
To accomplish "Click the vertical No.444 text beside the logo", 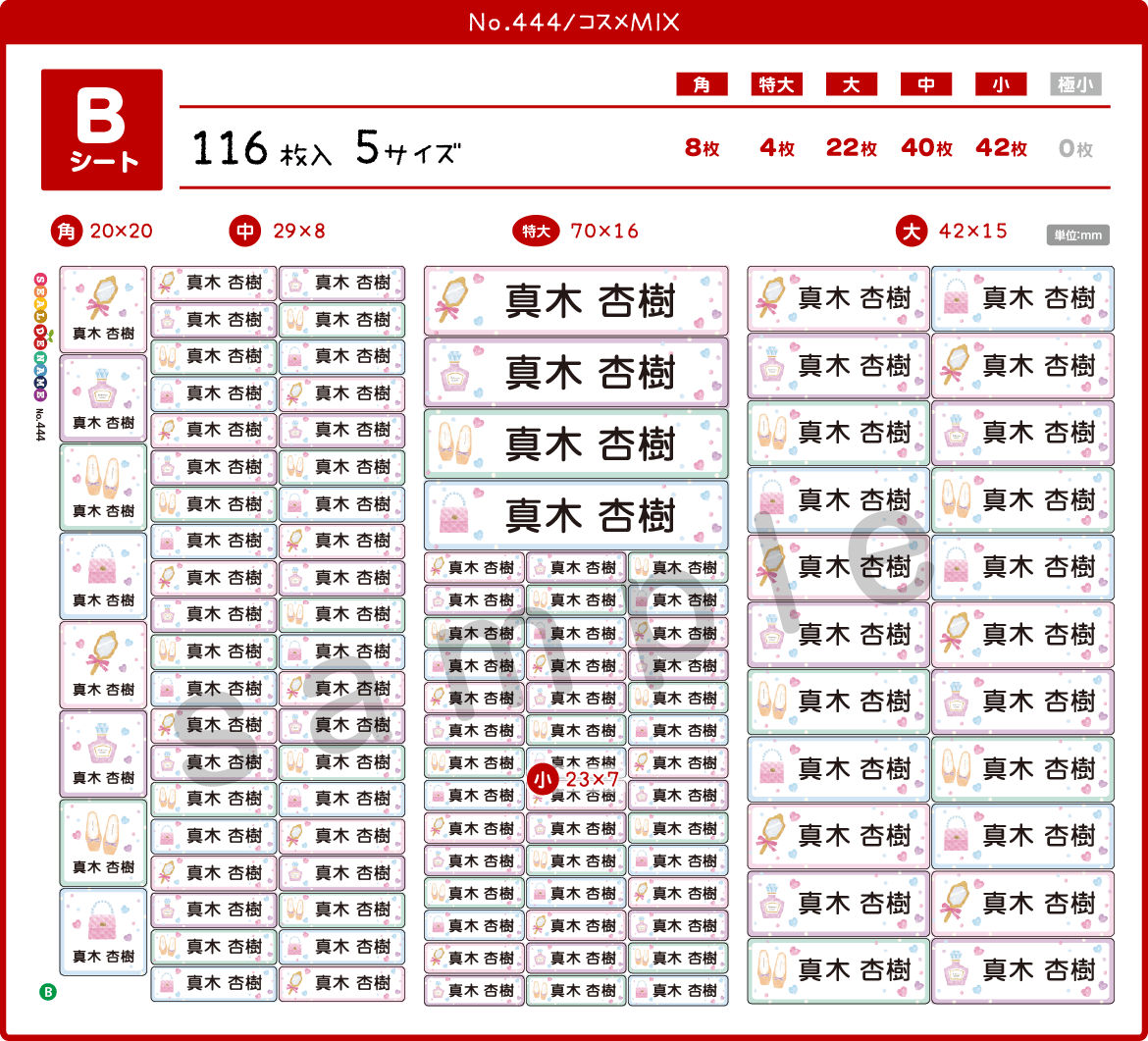I will (x=40, y=425).
